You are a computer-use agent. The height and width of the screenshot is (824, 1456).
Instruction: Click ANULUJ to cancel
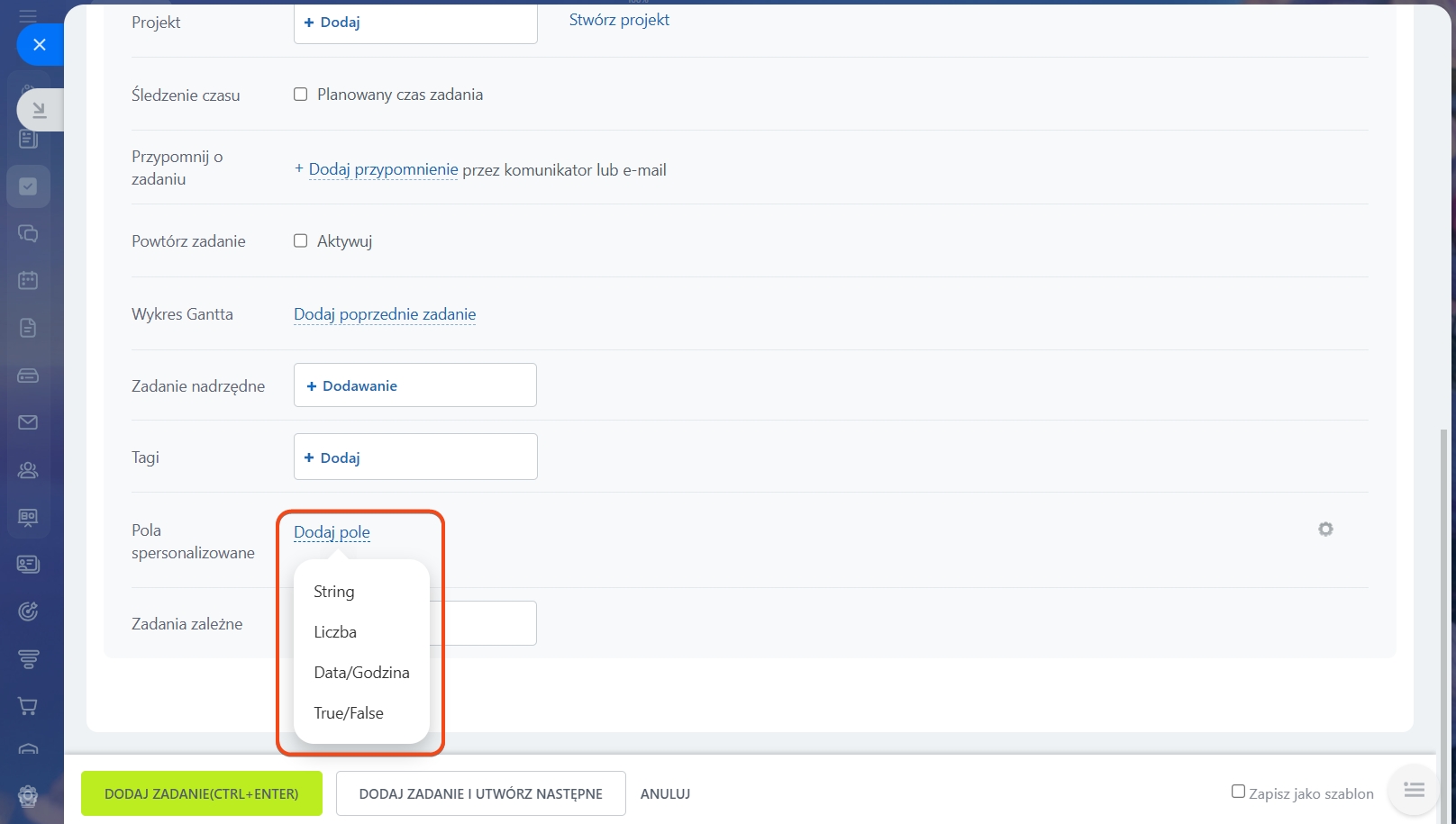click(665, 794)
